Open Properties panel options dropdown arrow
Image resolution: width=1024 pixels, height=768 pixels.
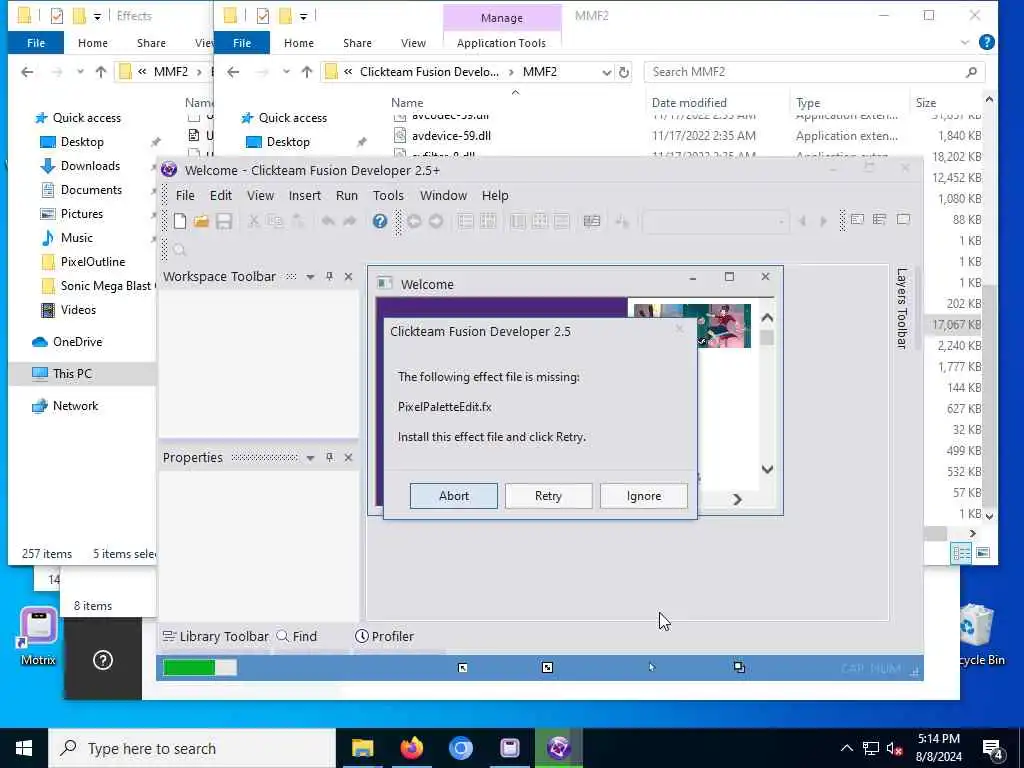coord(310,458)
